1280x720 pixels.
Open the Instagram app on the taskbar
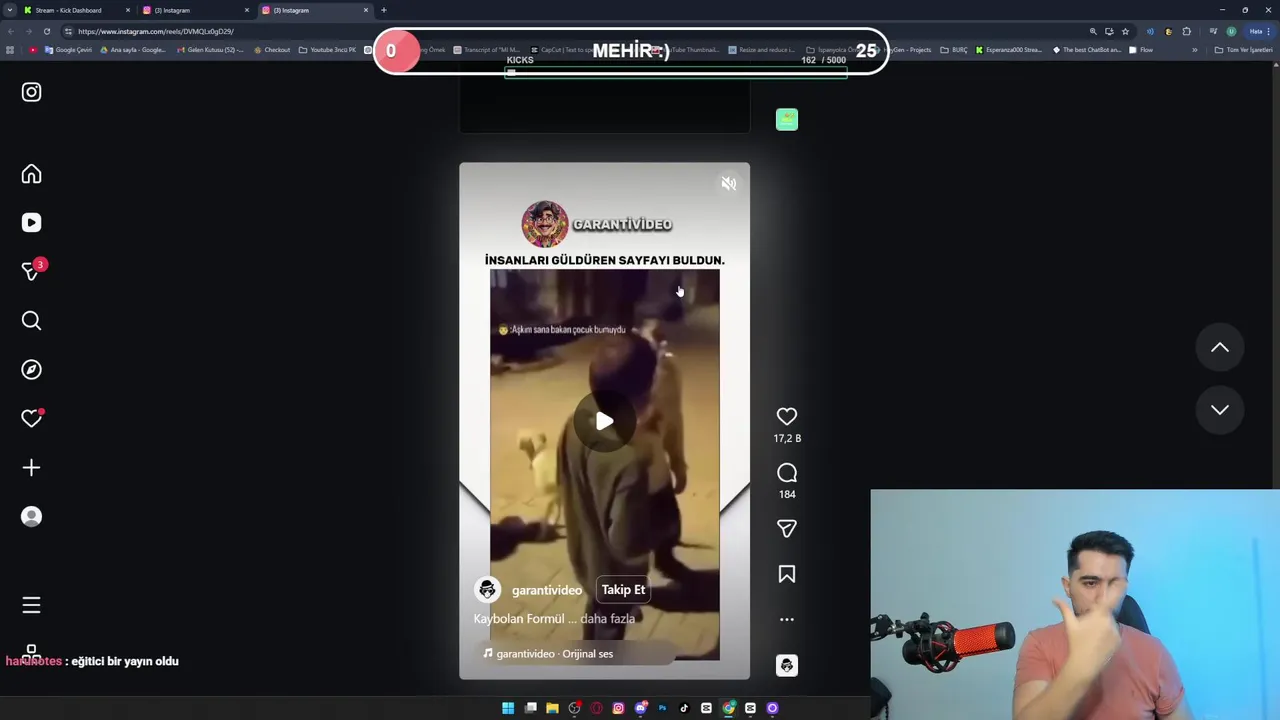[618, 708]
